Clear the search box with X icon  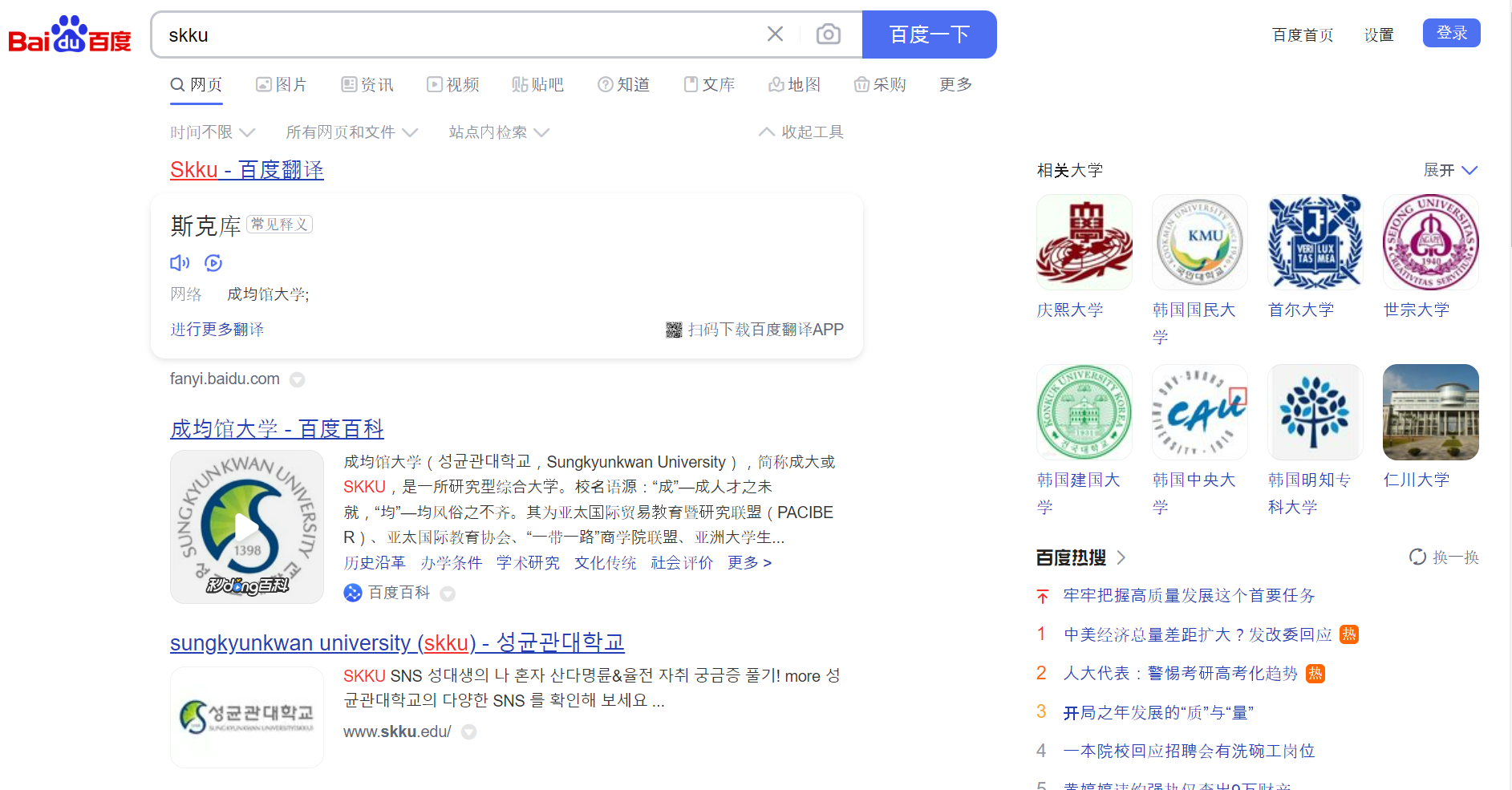(x=775, y=34)
